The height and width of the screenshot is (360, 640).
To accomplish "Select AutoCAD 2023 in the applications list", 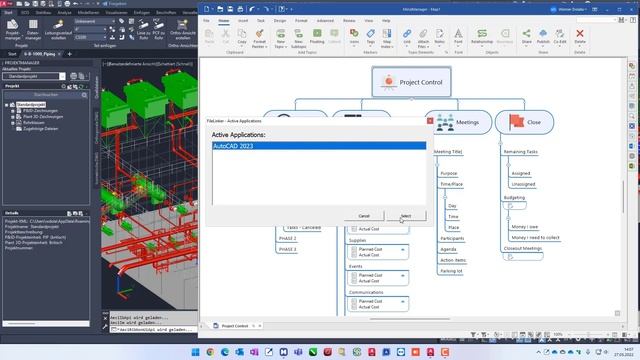I will pyautogui.click(x=319, y=146).
